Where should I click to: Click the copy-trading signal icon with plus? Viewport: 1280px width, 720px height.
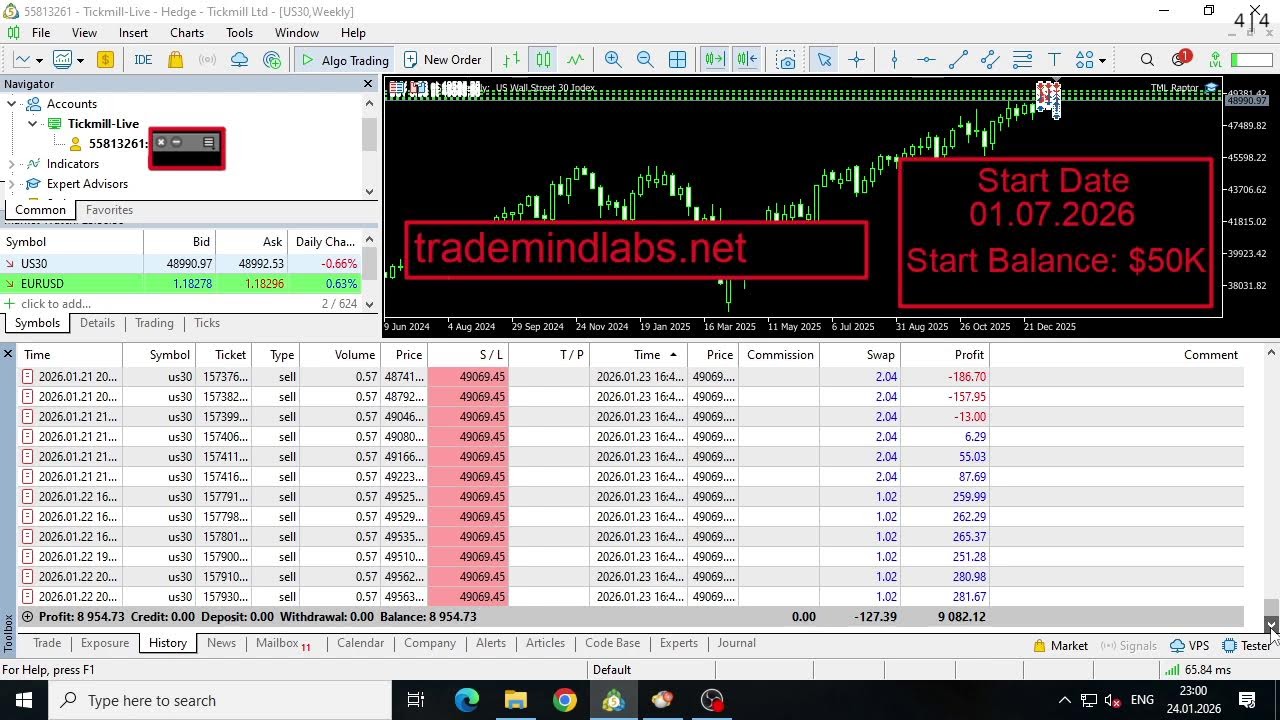[x=272, y=60]
